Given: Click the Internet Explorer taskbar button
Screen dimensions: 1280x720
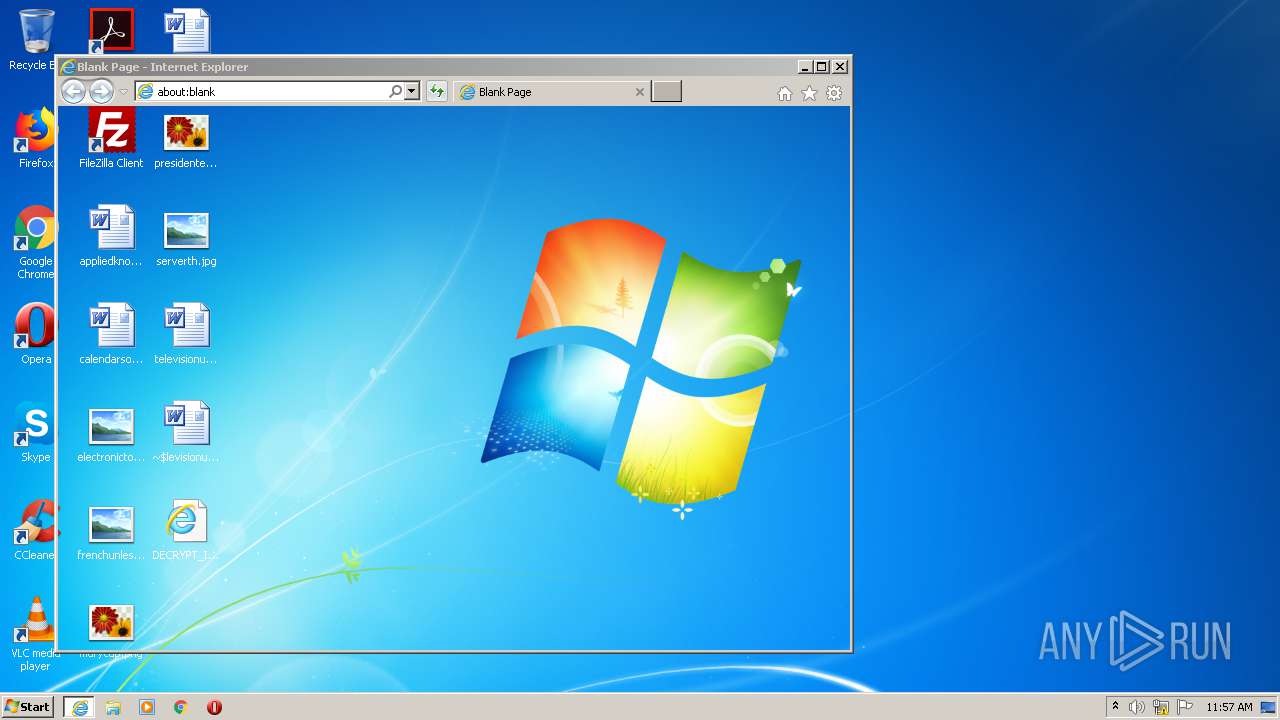Looking at the screenshot, I should [80, 707].
